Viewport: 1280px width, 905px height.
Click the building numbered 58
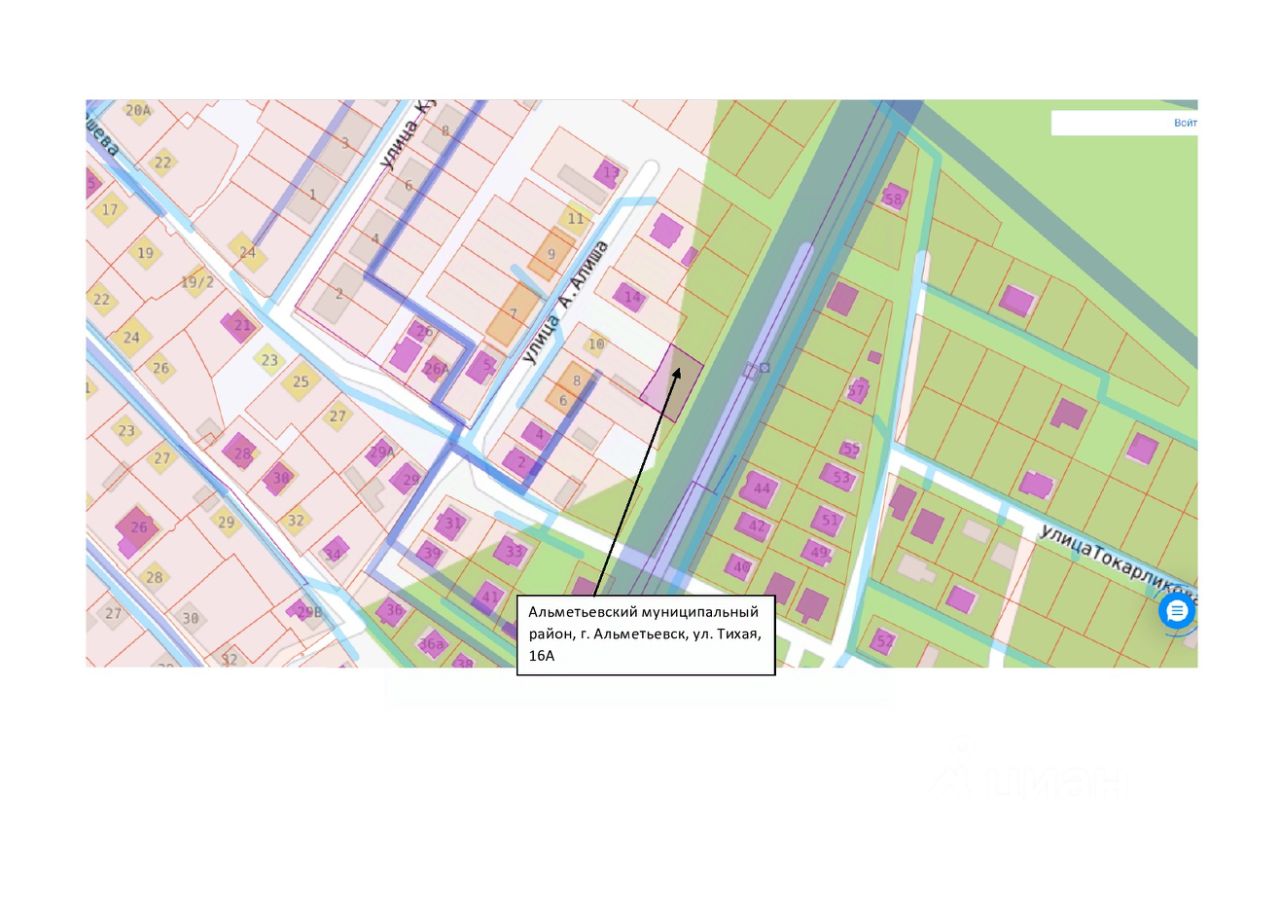[x=894, y=198]
